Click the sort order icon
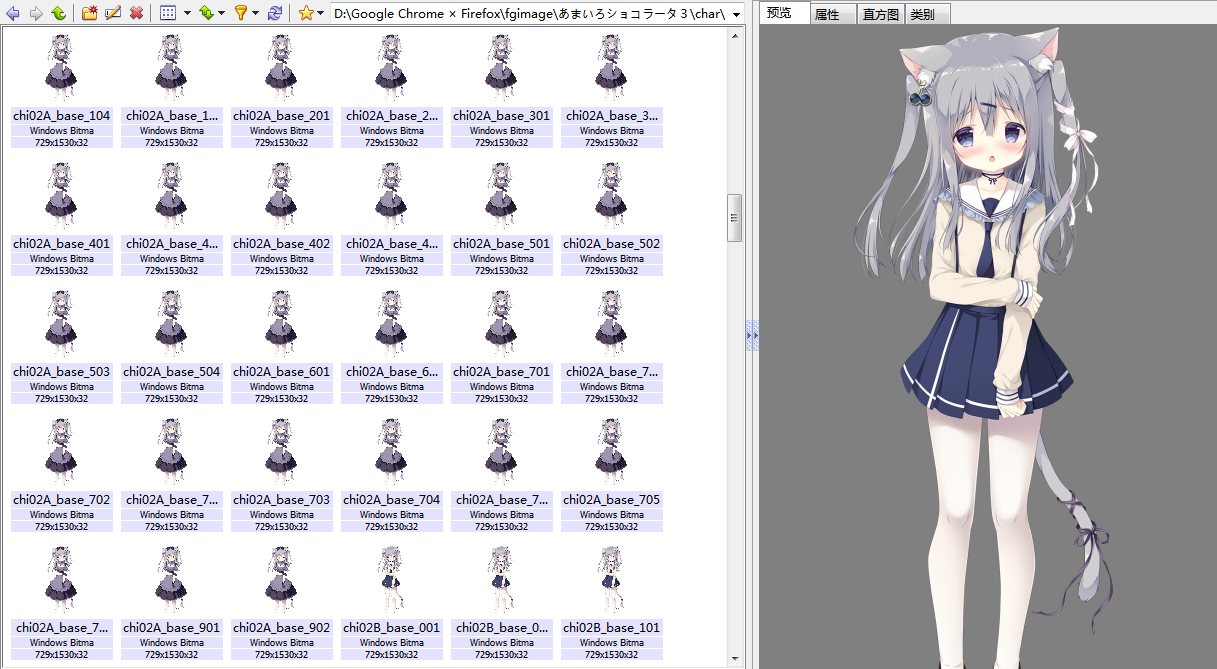 pos(205,13)
